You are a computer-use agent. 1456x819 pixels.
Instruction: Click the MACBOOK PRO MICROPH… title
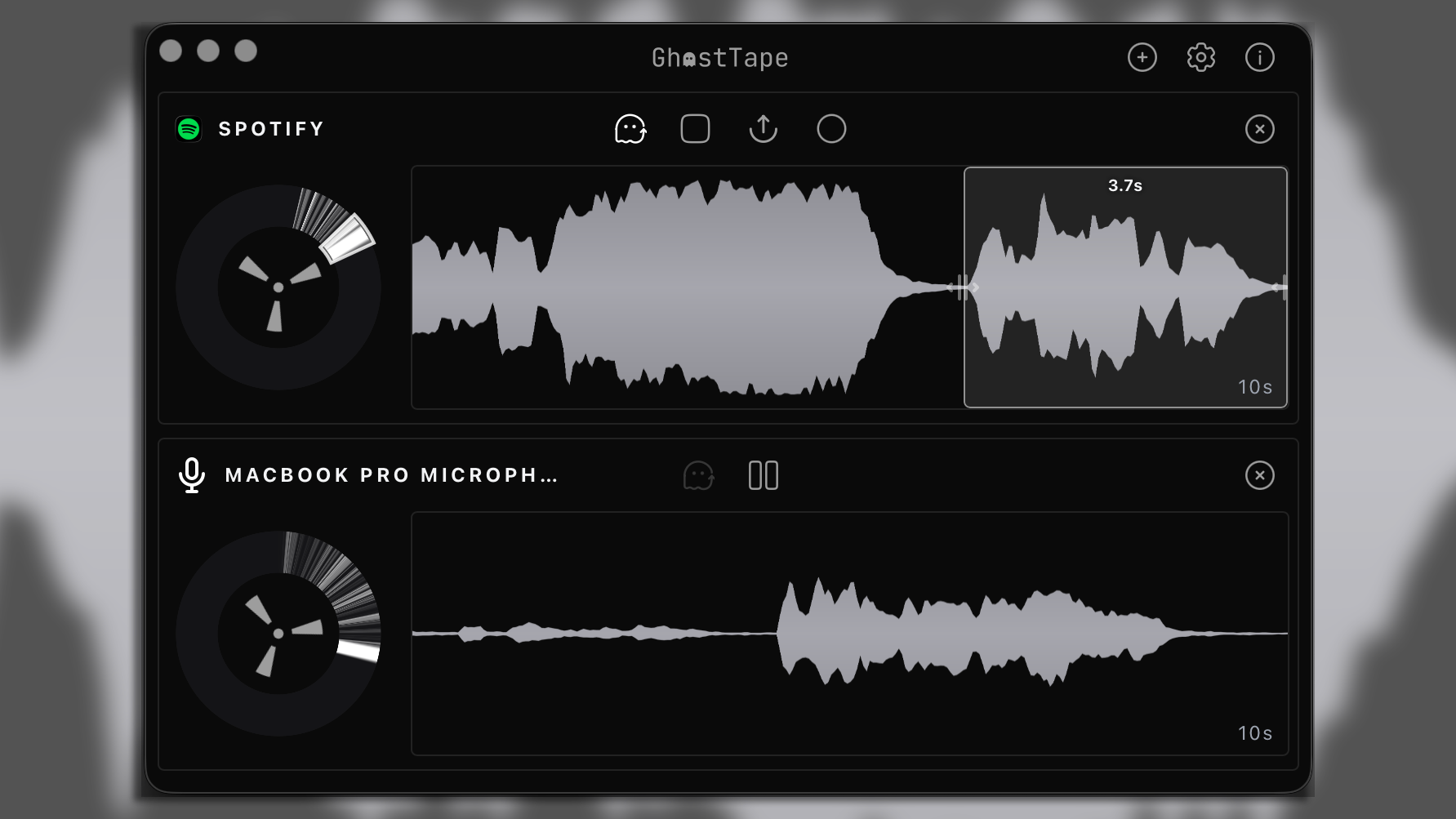[391, 475]
